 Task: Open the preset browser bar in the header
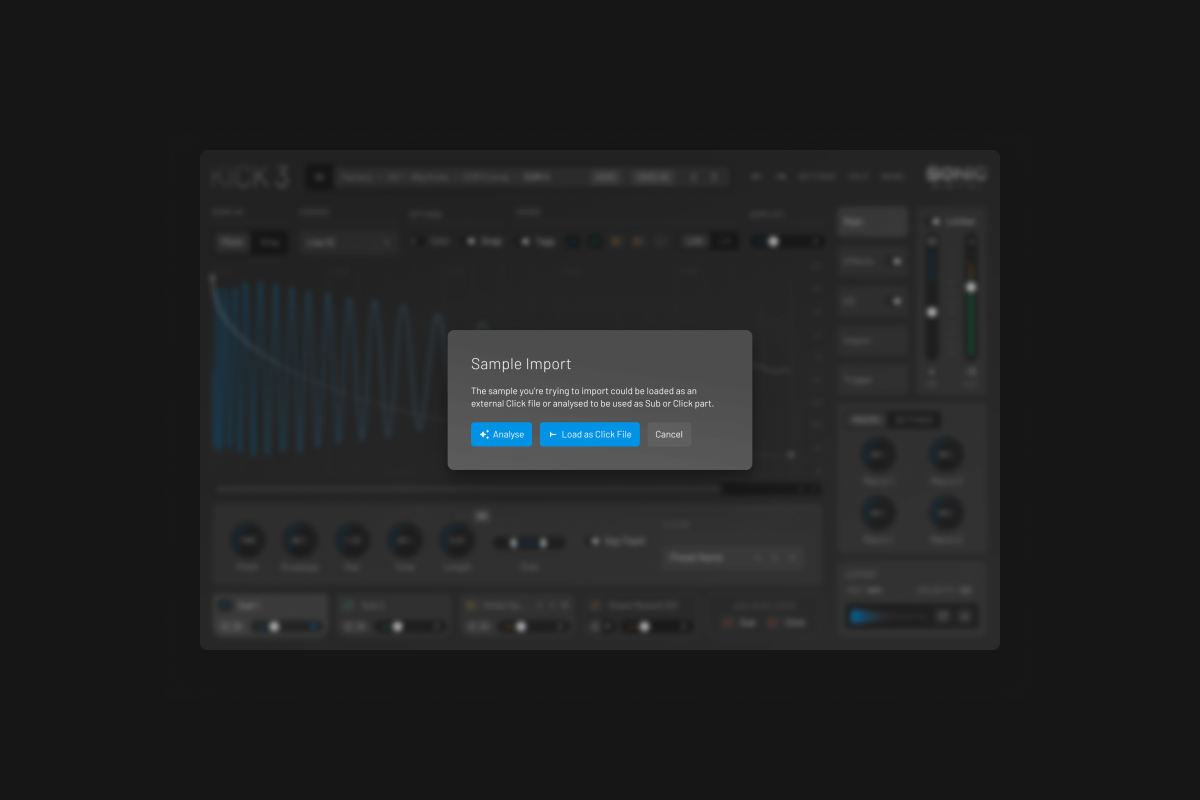460,177
